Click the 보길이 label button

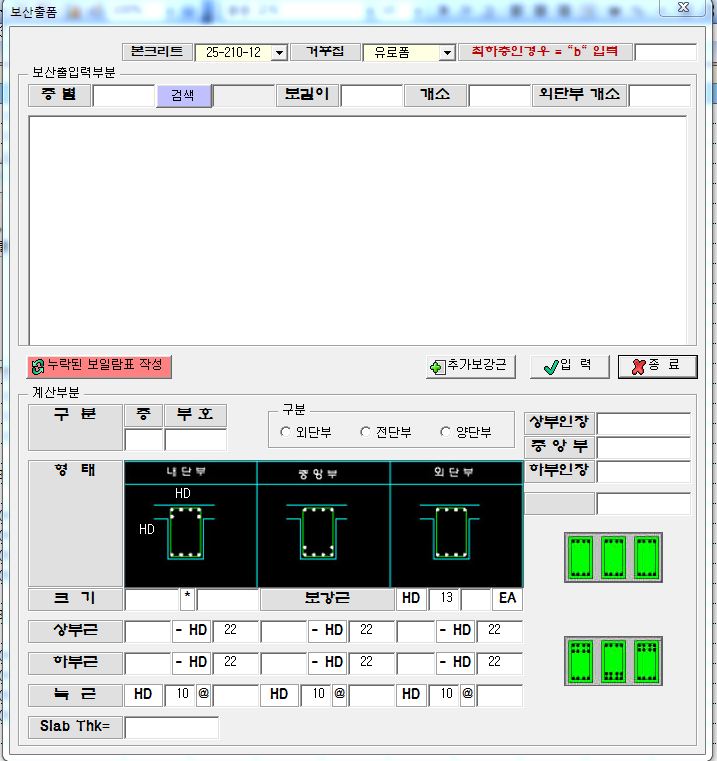[x=307, y=95]
